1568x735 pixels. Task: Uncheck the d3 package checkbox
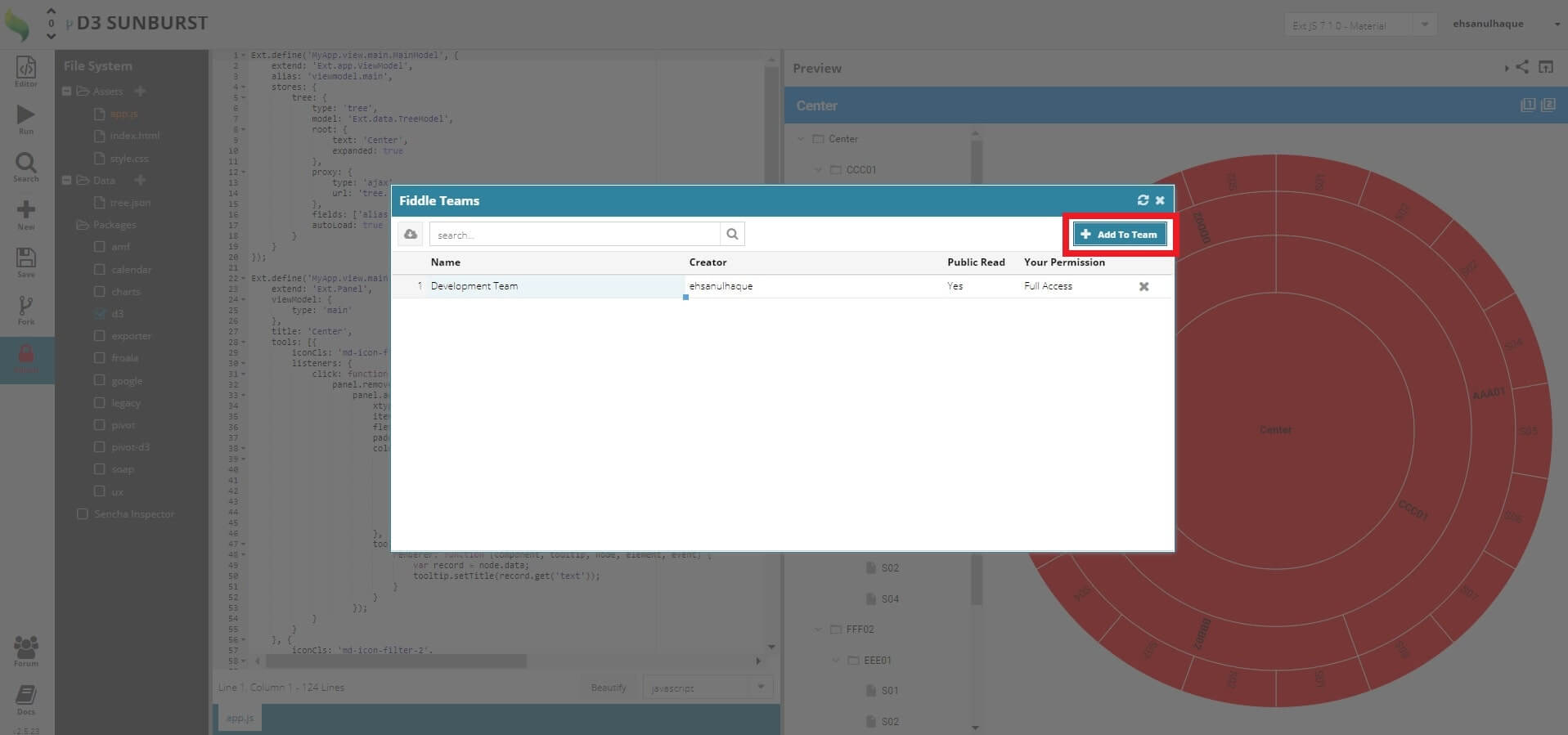100,313
